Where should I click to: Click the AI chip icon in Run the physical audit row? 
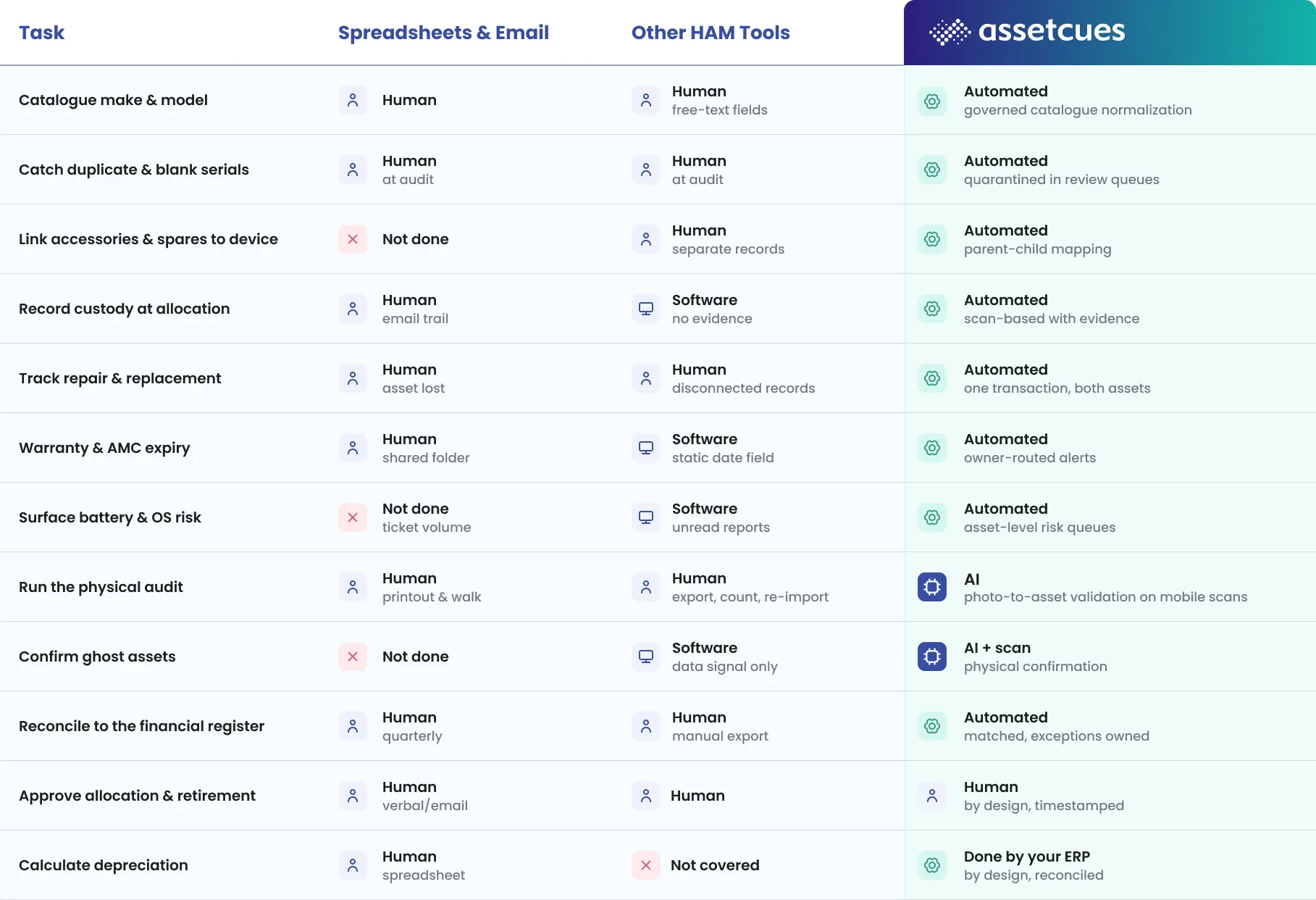[932, 587]
